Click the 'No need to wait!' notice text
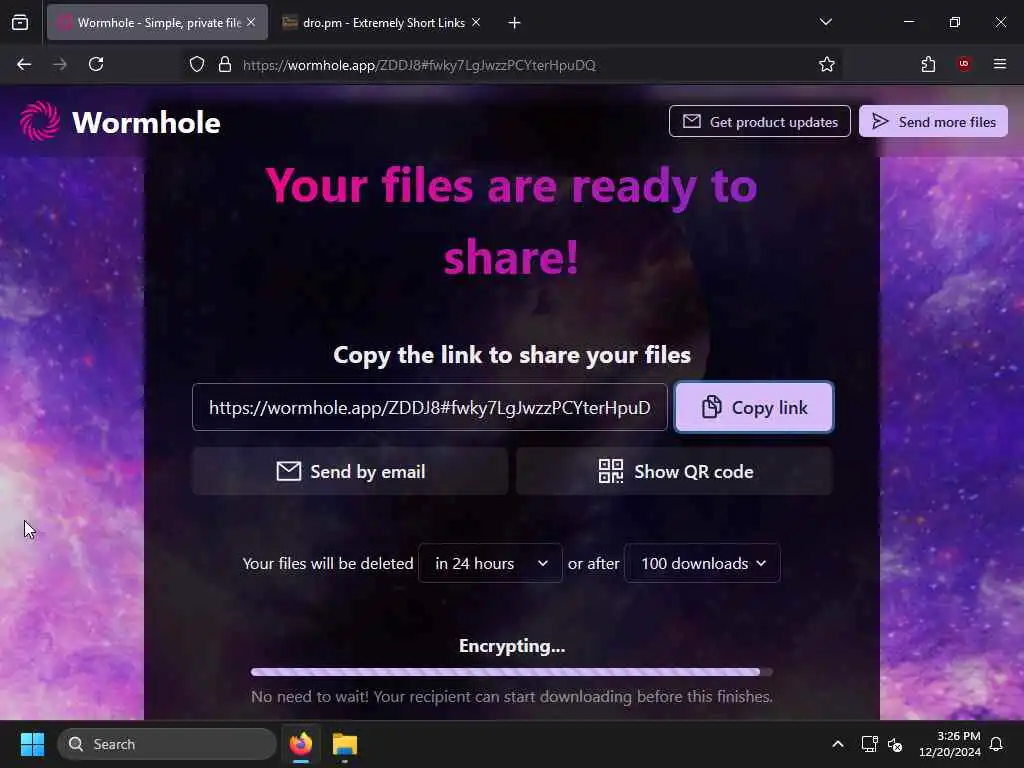Image resolution: width=1024 pixels, height=768 pixels. point(512,697)
